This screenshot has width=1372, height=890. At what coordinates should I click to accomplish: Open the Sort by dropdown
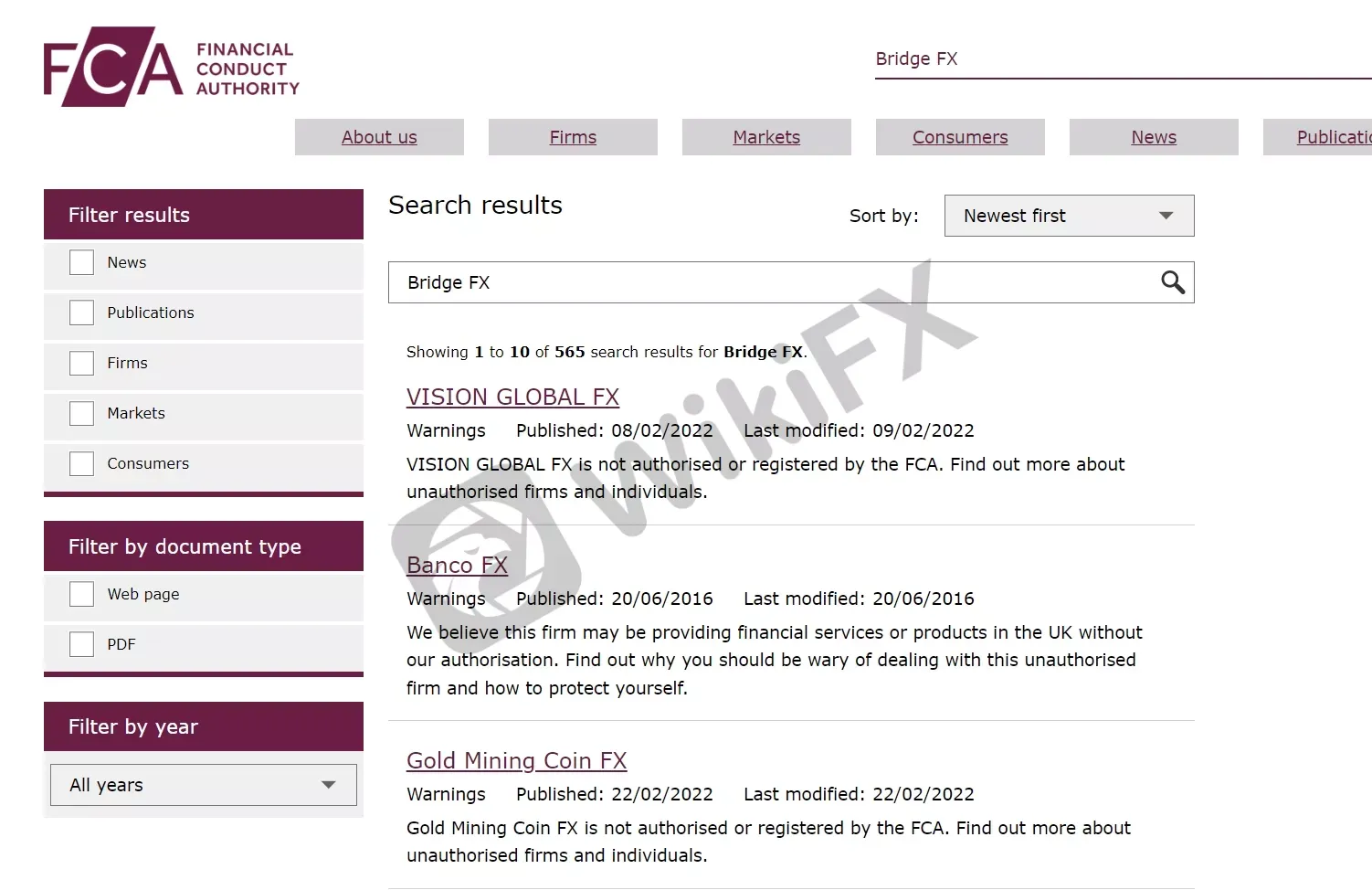pos(1069,216)
